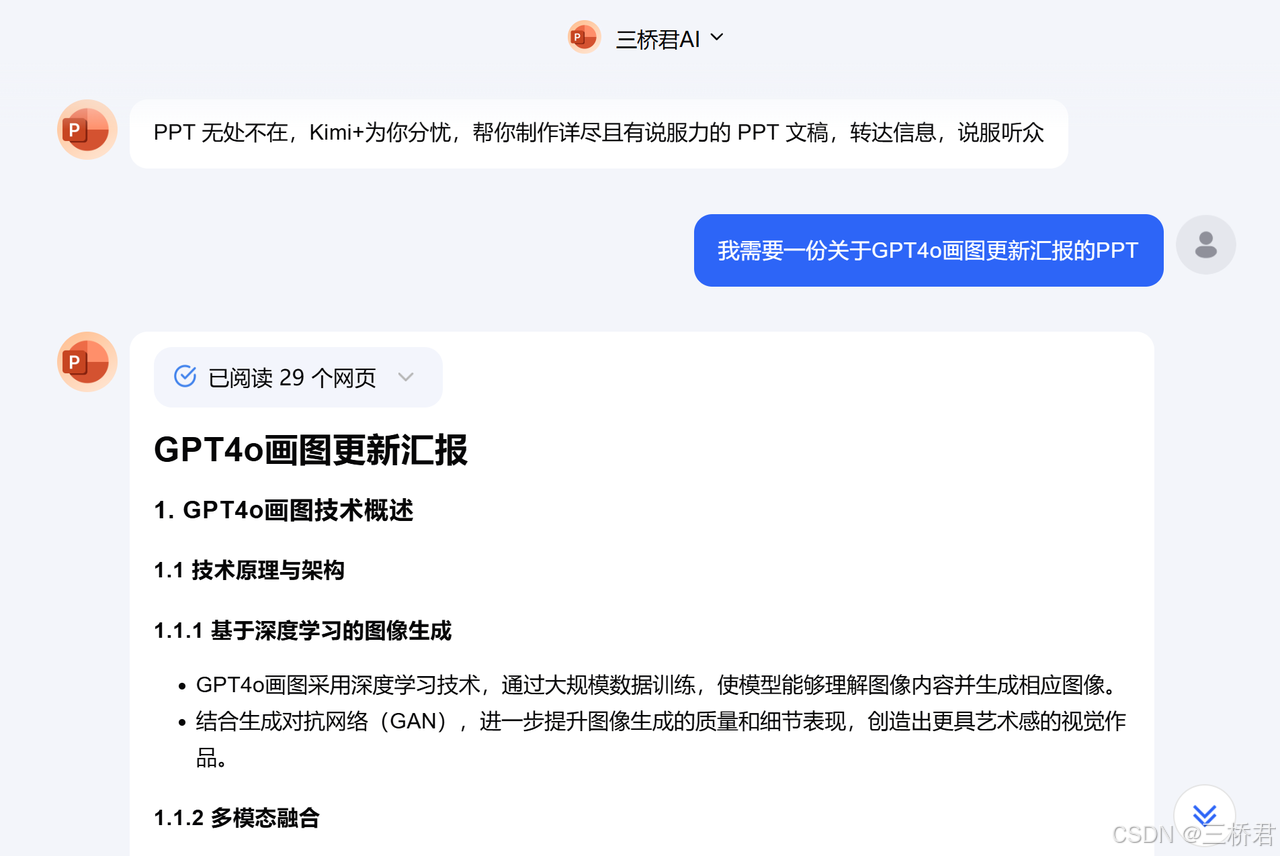Click the PowerPoint avatar beside the report reply
Image resolution: width=1280 pixels, height=856 pixels.
coord(87,361)
